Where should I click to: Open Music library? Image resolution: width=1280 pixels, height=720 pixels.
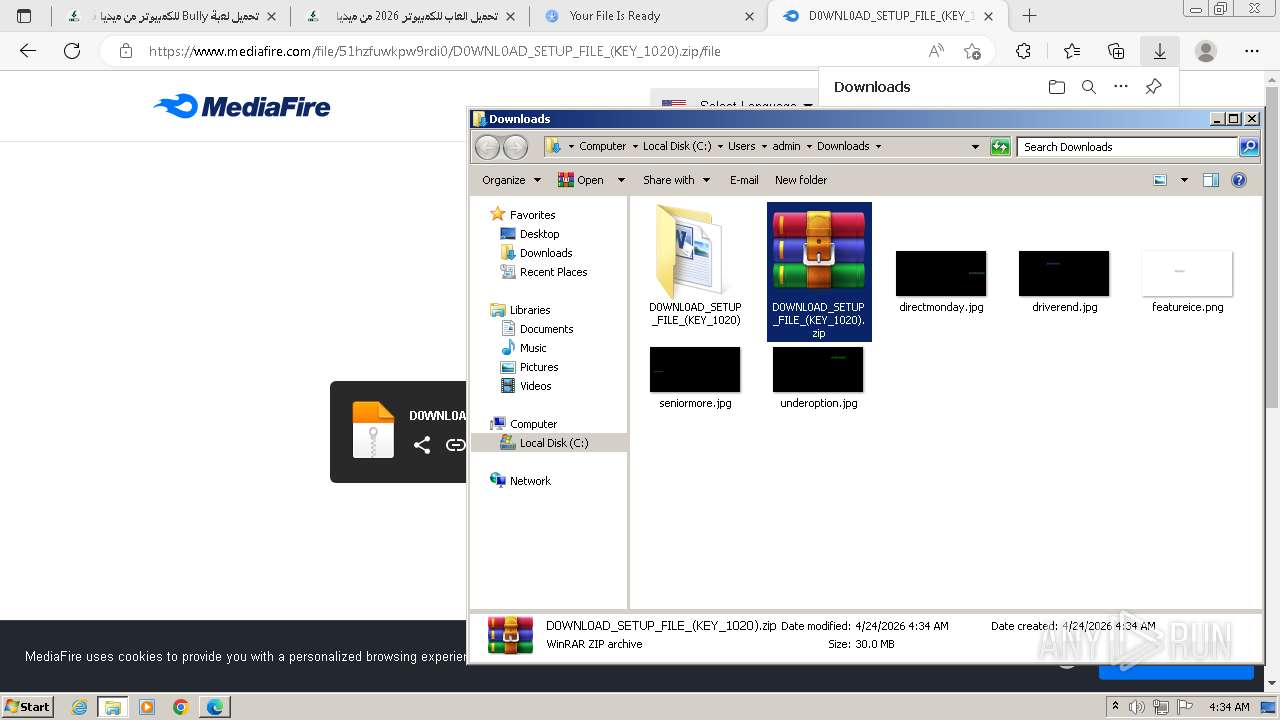(x=533, y=348)
